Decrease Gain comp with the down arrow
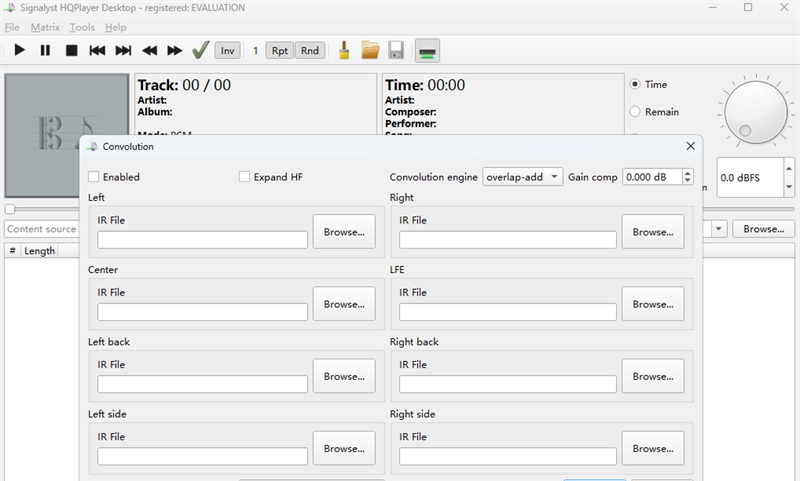Image resolution: width=800 pixels, height=481 pixels. point(688,181)
